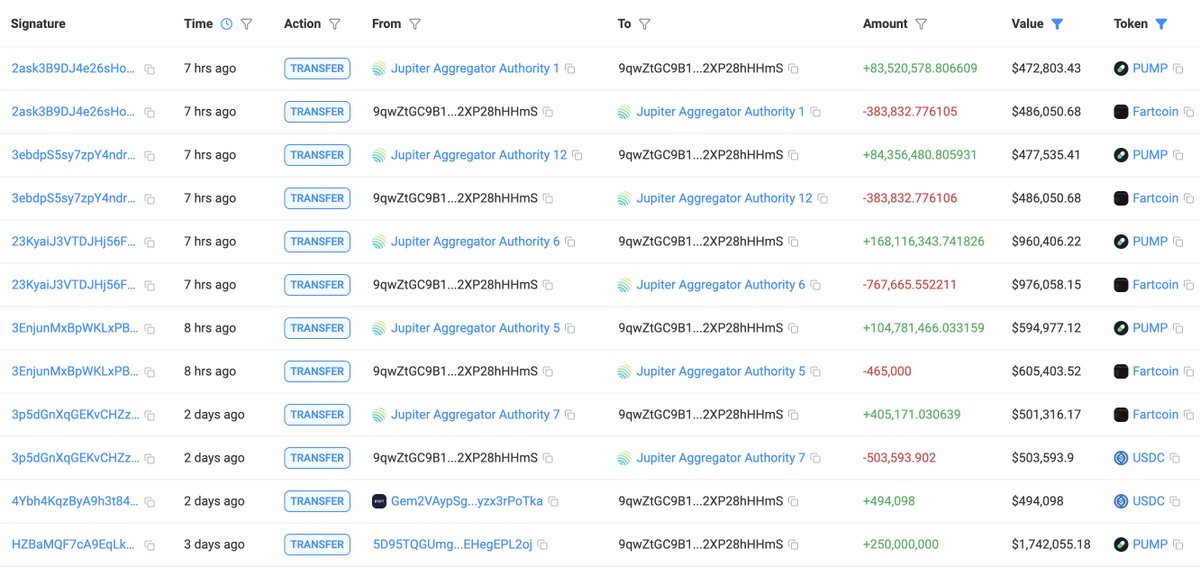The height and width of the screenshot is (568, 1200).
Task: Open the From column filter
Action: [x=415, y=24]
